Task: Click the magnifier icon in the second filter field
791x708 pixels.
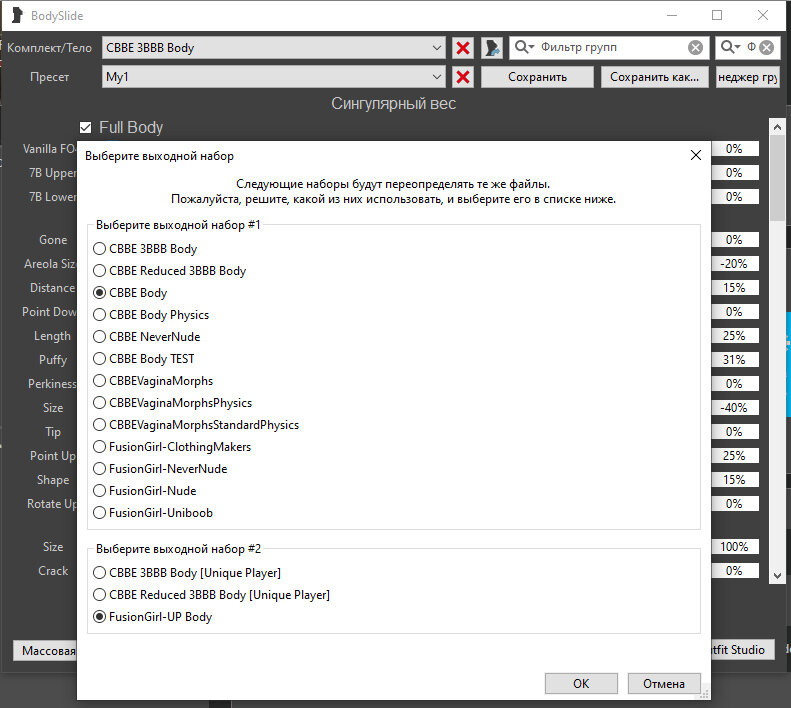Action: tap(731, 48)
